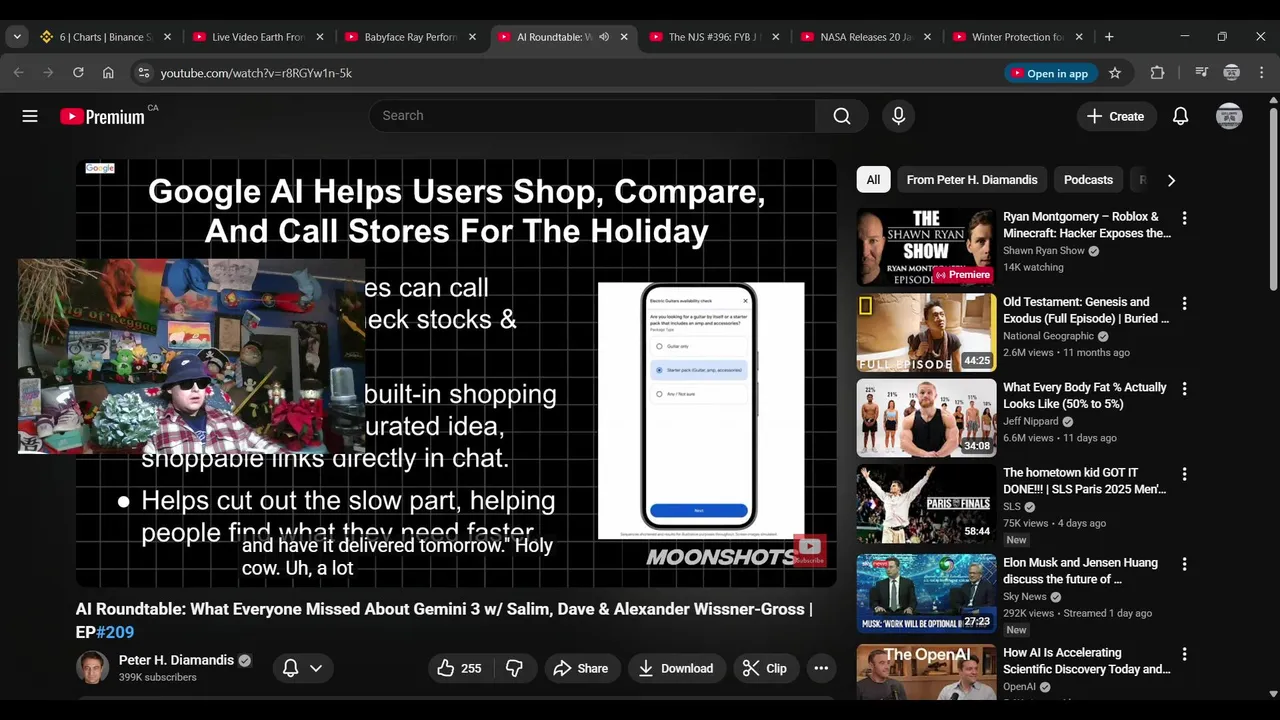The image size is (1280, 720).
Task: Click the Share button
Action: click(x=581, y=668)
